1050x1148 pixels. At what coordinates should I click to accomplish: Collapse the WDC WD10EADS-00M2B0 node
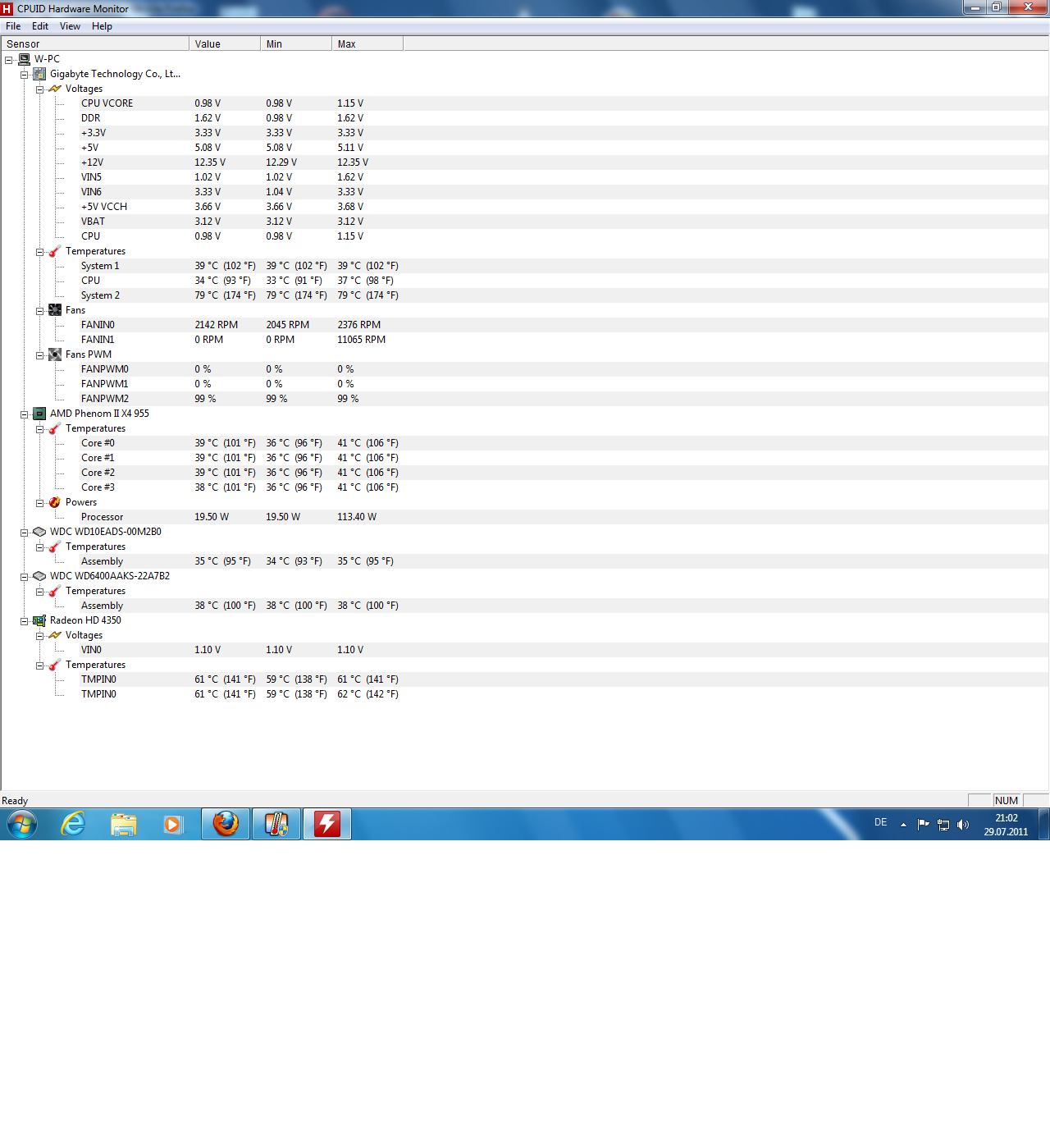[24, 533]
